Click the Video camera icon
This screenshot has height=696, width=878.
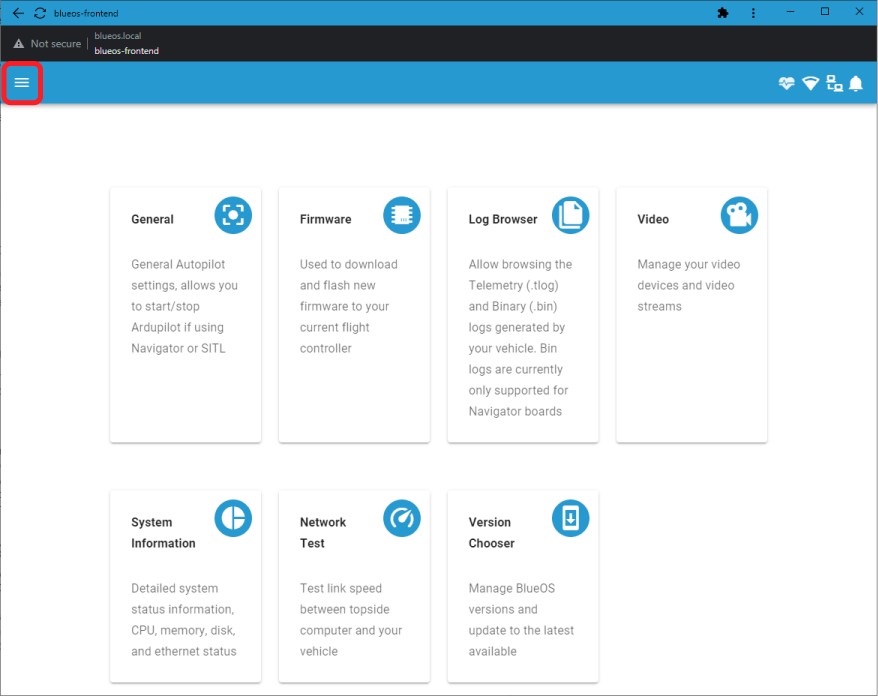[740, 214]
